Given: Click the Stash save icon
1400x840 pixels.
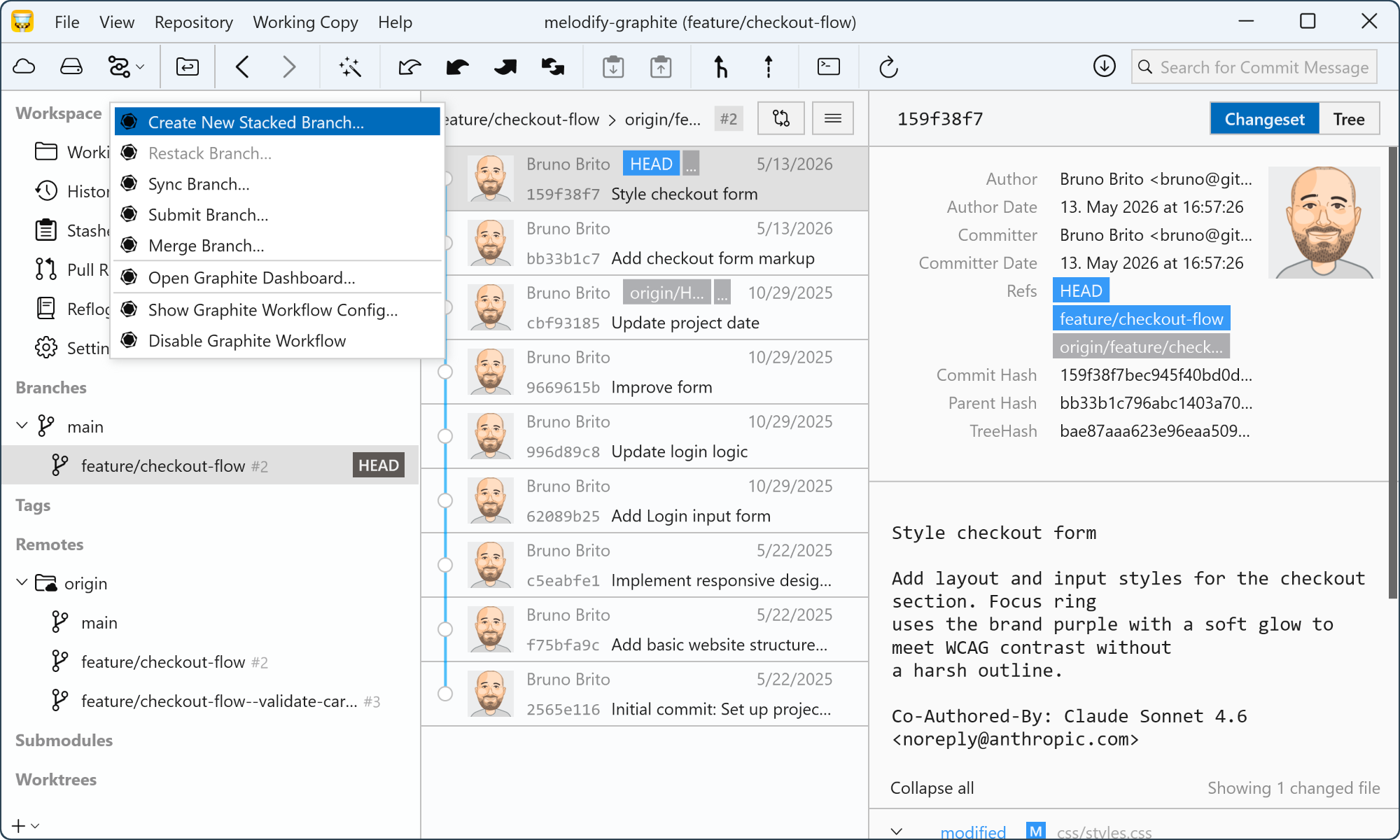Looking at the screenshot, I should point(613,67).
